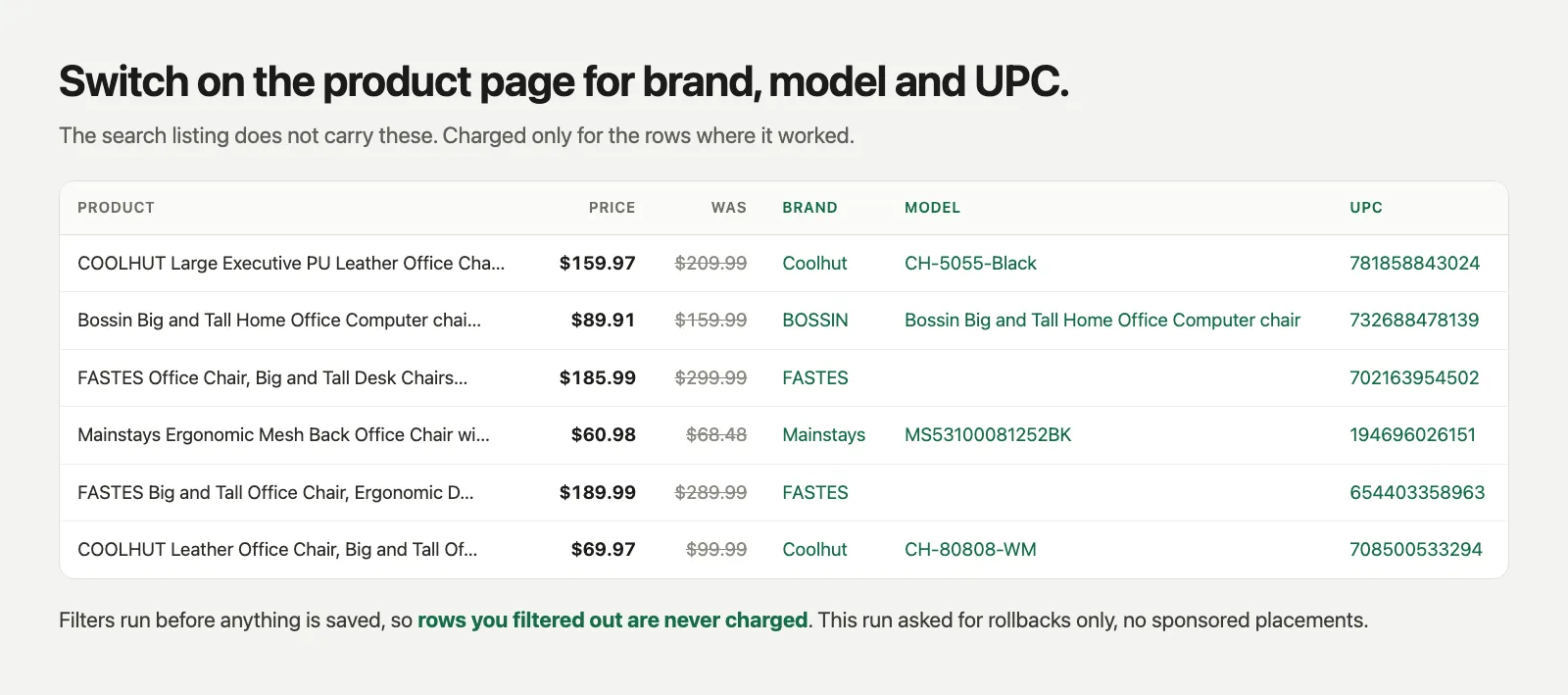Viewport: 1568px width, 695px height.
Task: Select the FASTES Big and Tall Office Chair, Ergonomic product
Action: [x=275, y=492]
